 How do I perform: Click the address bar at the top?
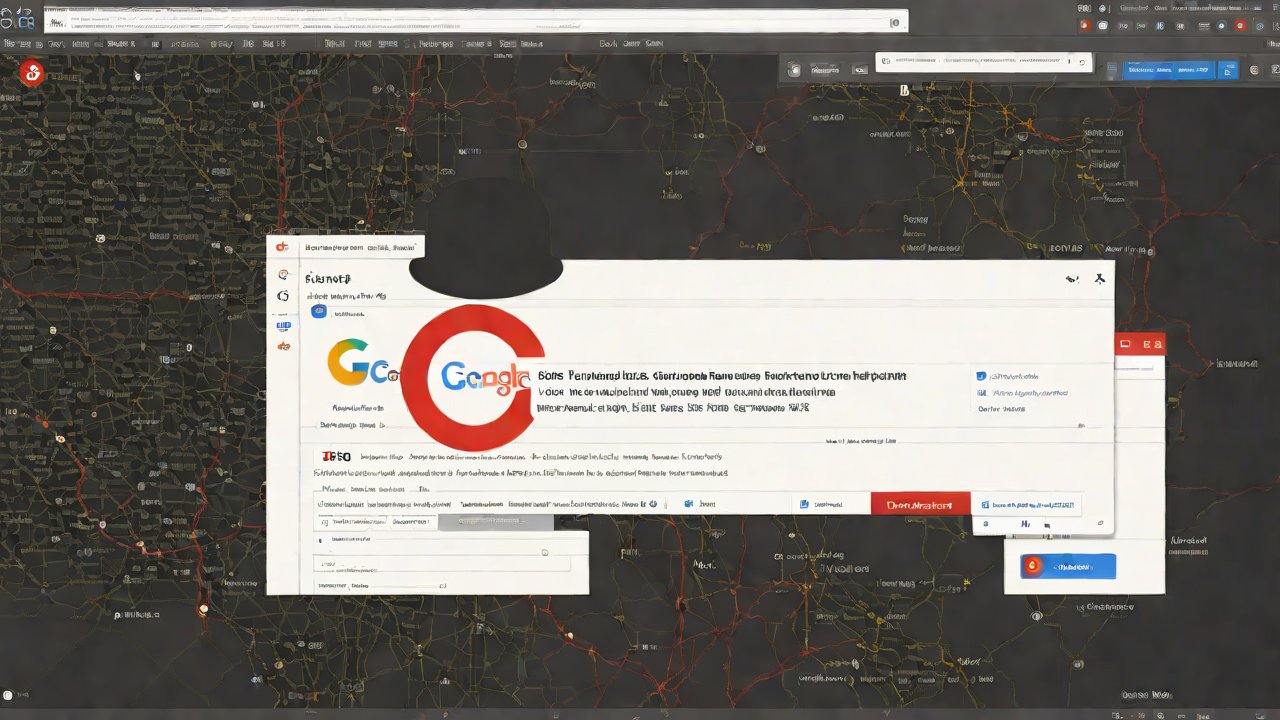tap(475, 22)
